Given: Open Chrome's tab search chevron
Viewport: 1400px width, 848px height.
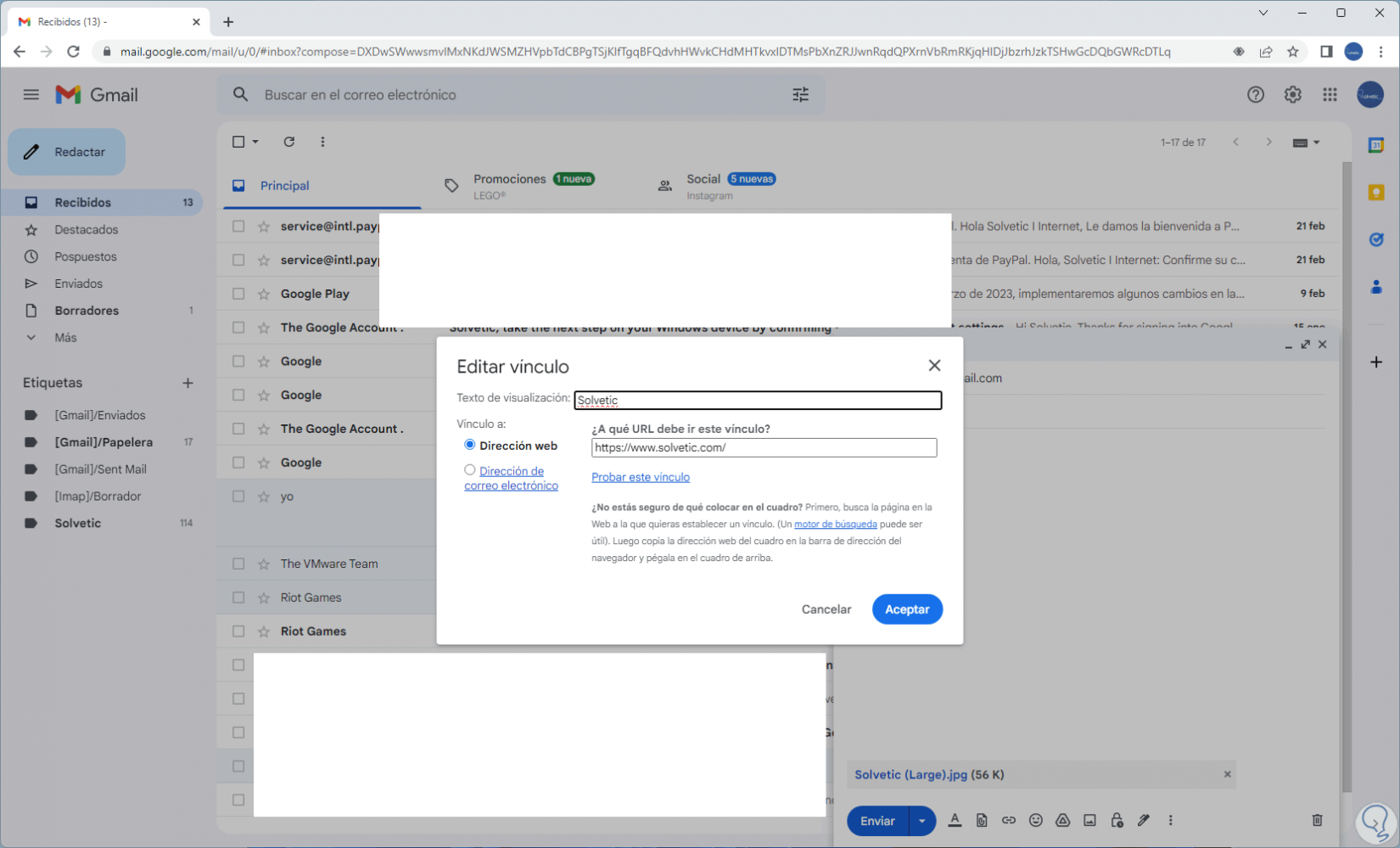Looking at the screenshot, I should coord(1263,13).
